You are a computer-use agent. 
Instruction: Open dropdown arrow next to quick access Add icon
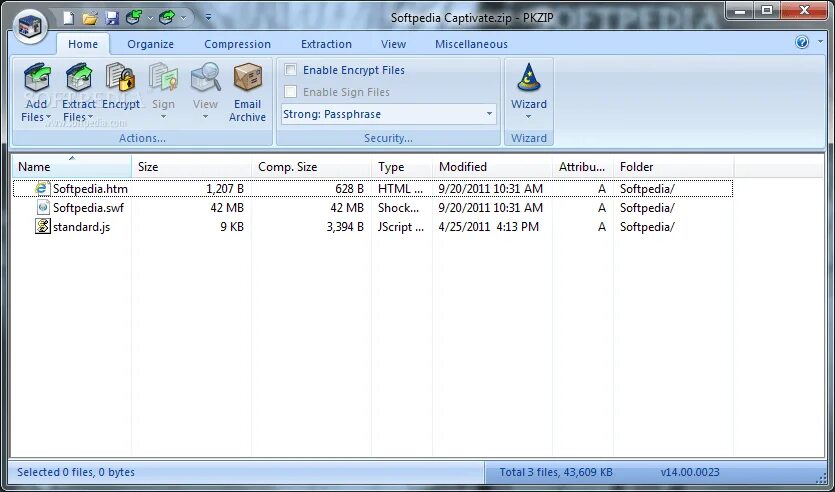click(x=150, y=19)
